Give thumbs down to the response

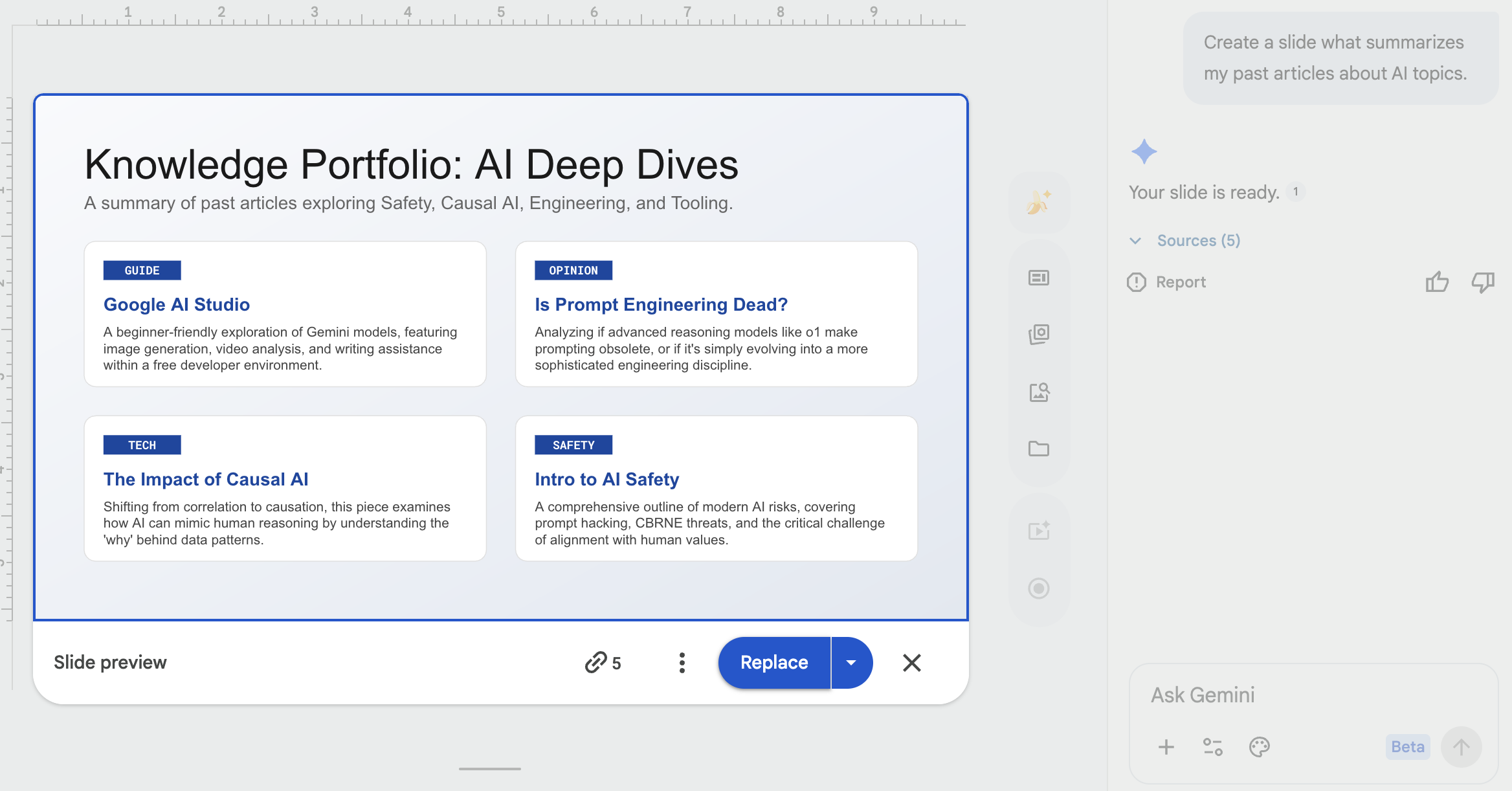click(1482, 282)
